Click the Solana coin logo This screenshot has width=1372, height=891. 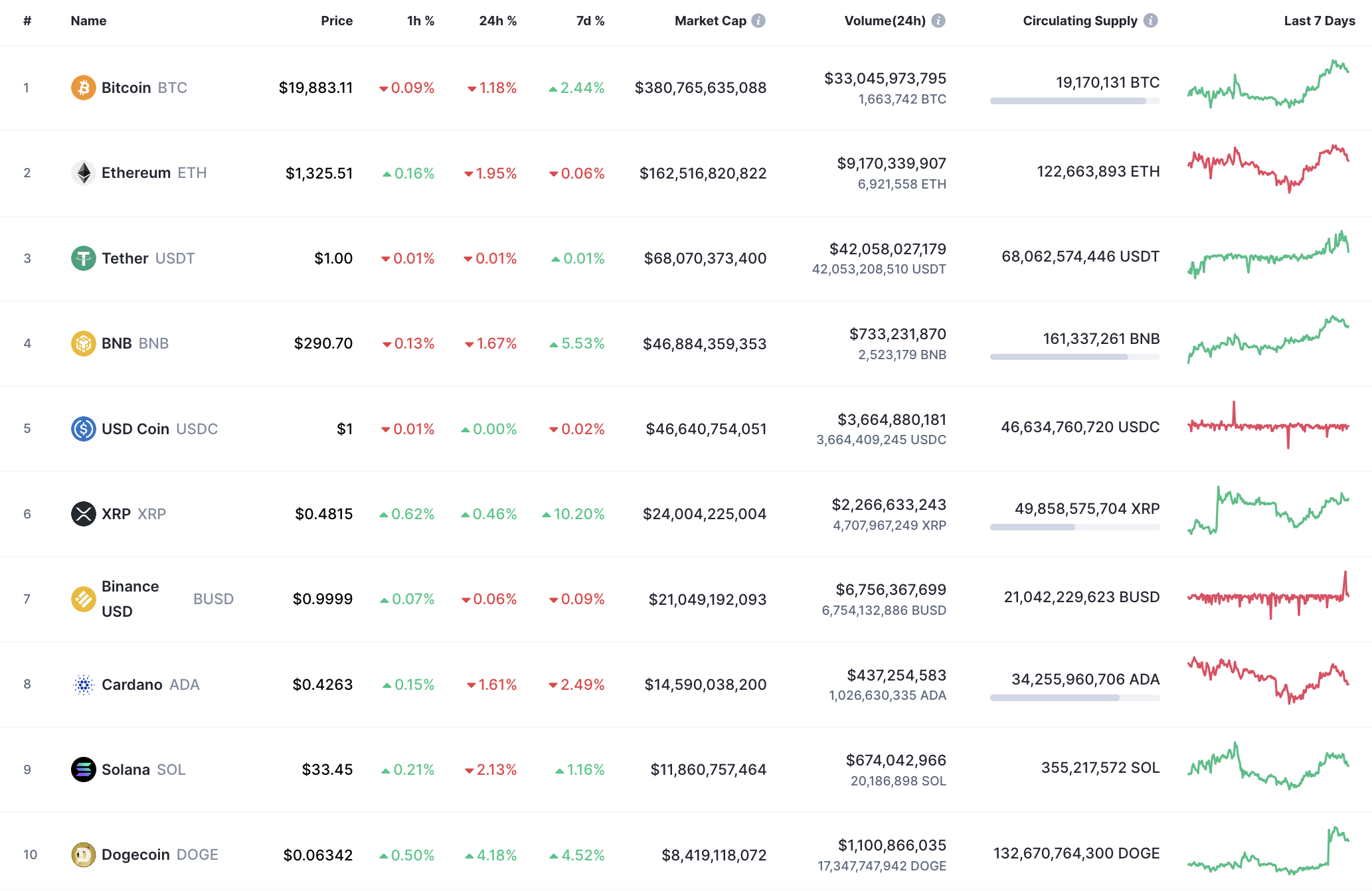pyautogui.click(x=82, y=769)
